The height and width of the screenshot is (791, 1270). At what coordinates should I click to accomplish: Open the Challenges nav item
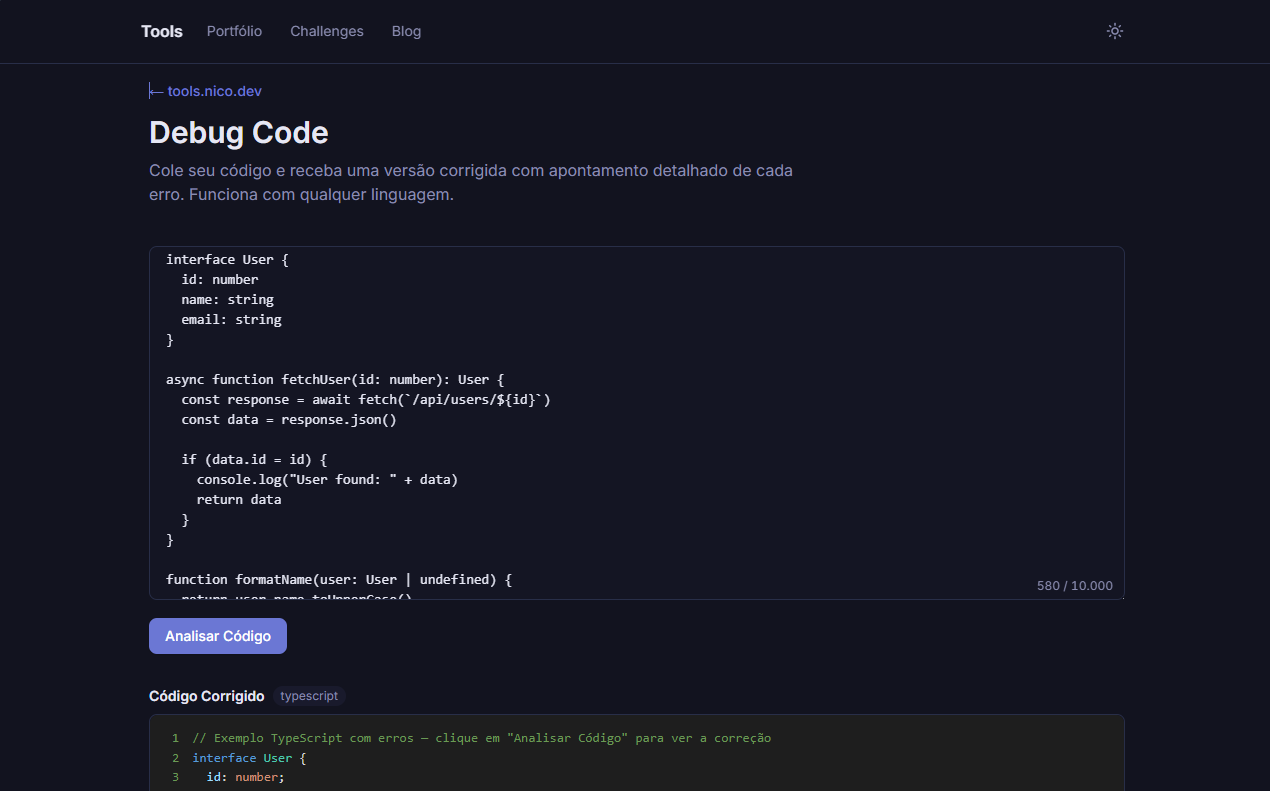tap(327, 31)
